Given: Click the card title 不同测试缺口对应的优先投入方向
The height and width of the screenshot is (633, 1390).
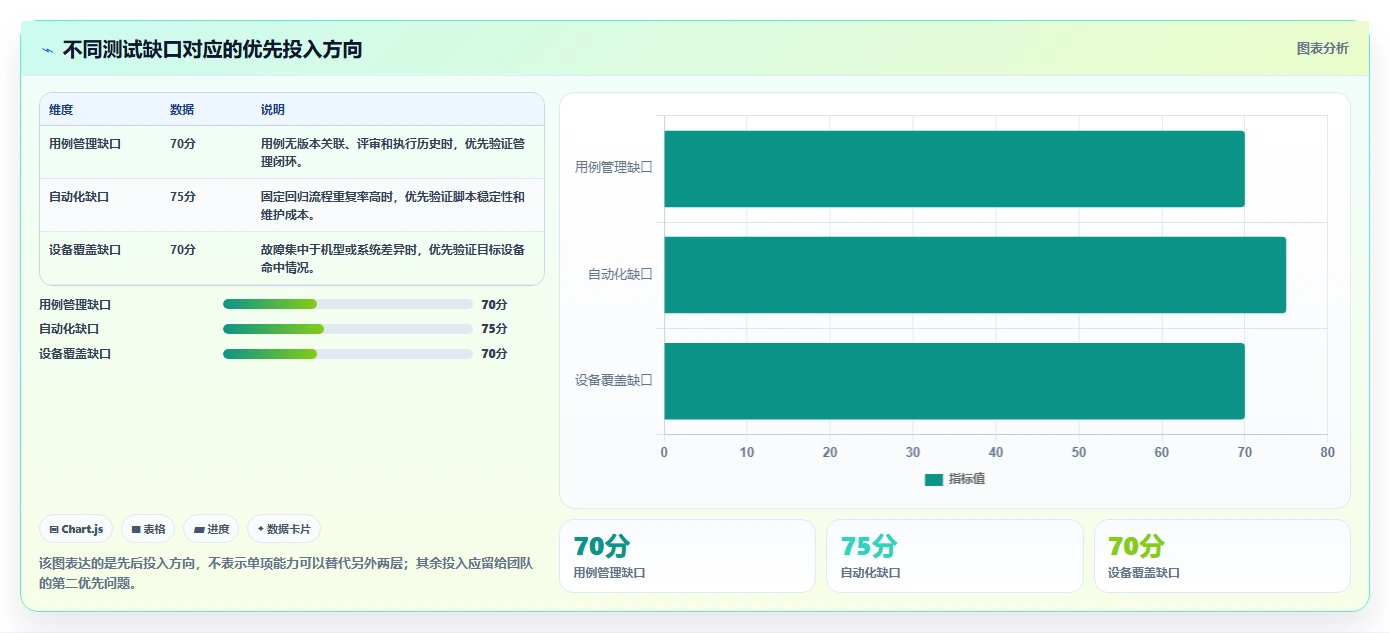Looking at the screenshot, I should [212, 49].
